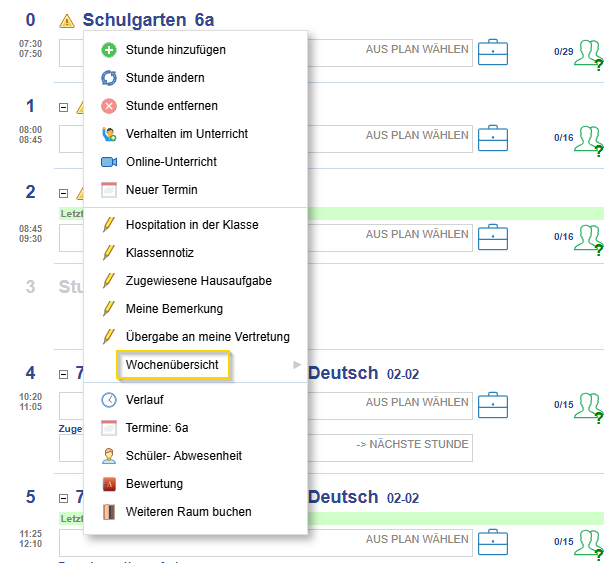Click the blue refresh Stunde ändern icon

point(109,77)
